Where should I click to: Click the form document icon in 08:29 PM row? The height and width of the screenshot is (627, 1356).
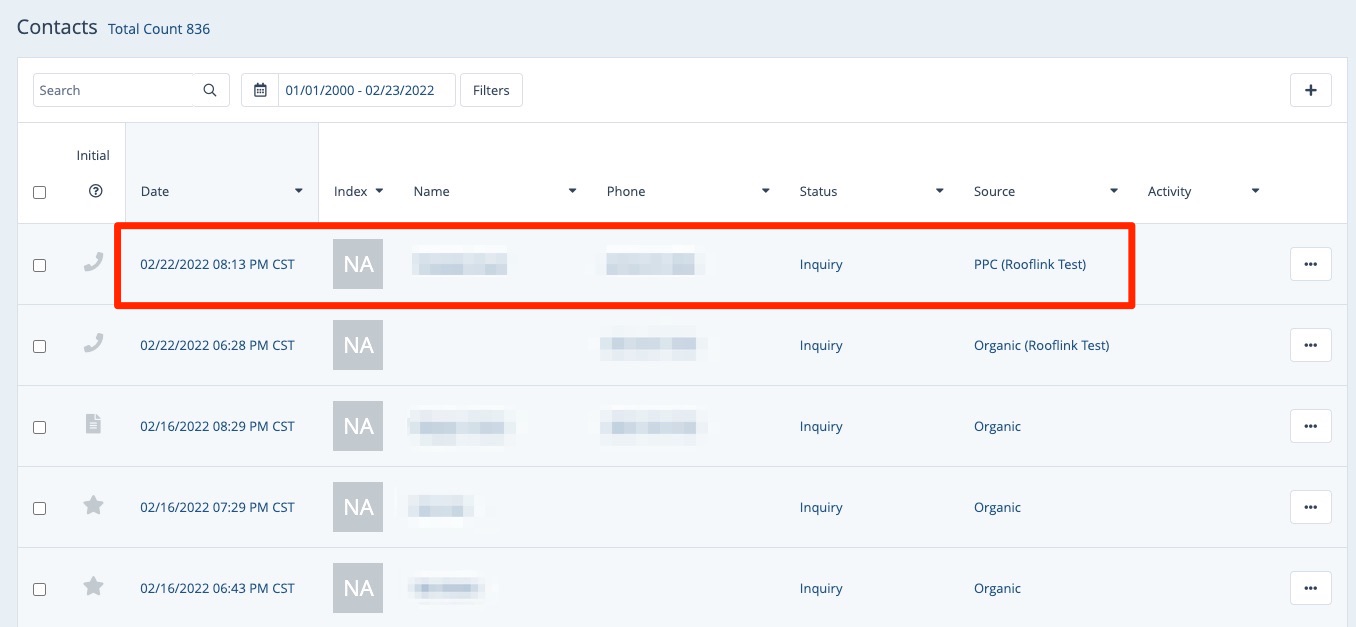93,425
